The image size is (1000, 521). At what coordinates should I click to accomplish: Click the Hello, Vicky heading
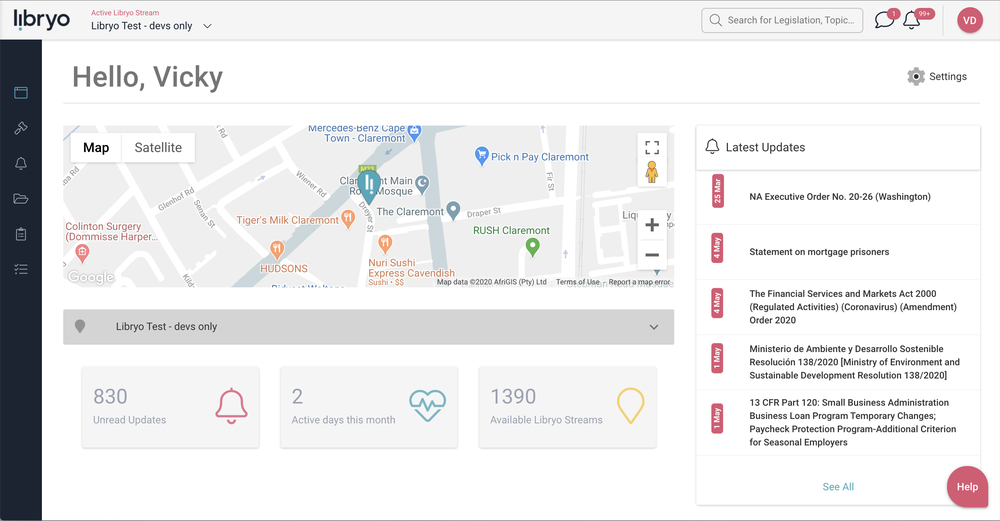[147, 77]
